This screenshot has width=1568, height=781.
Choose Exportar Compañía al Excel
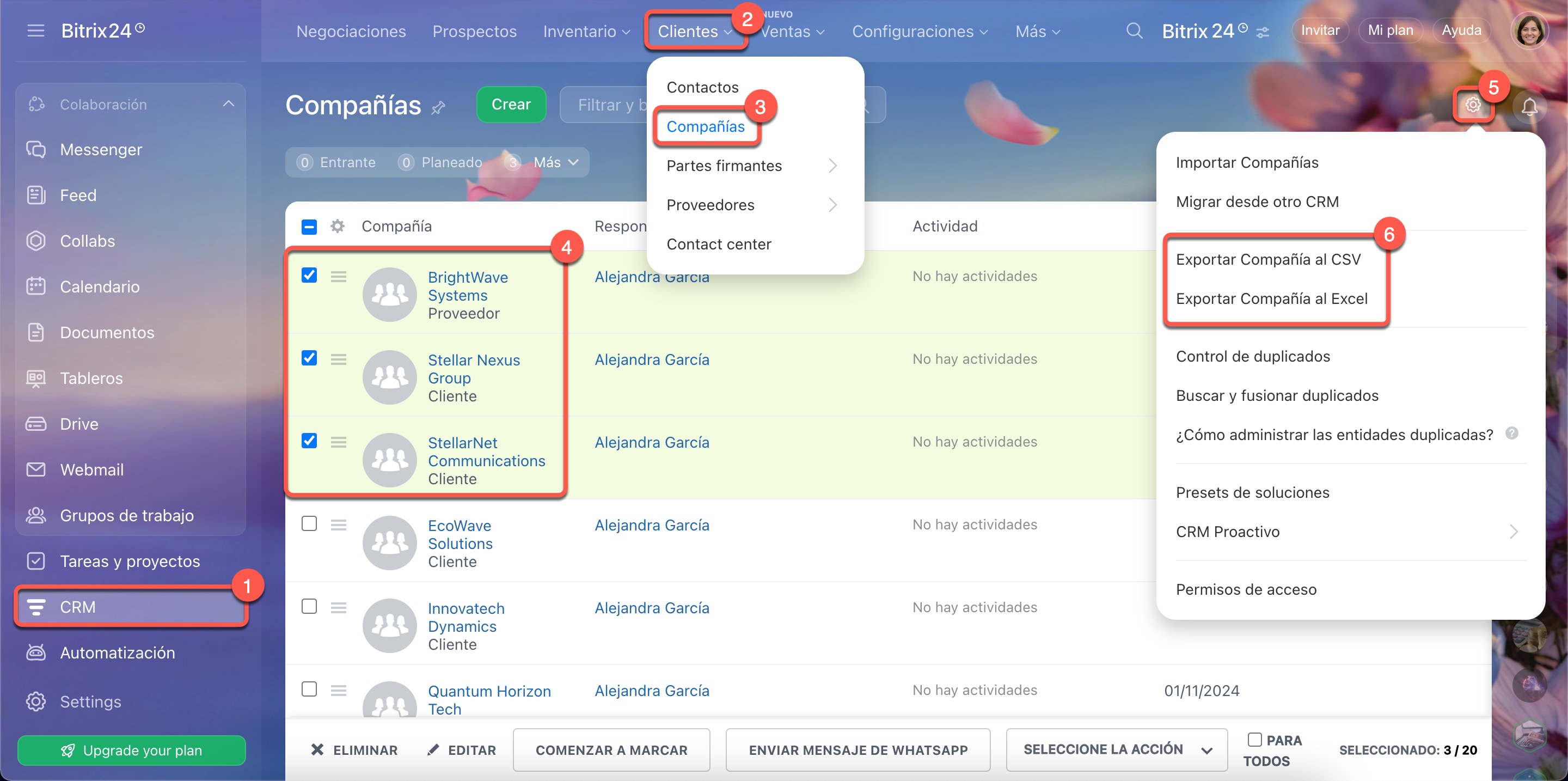click(1272, 299)
